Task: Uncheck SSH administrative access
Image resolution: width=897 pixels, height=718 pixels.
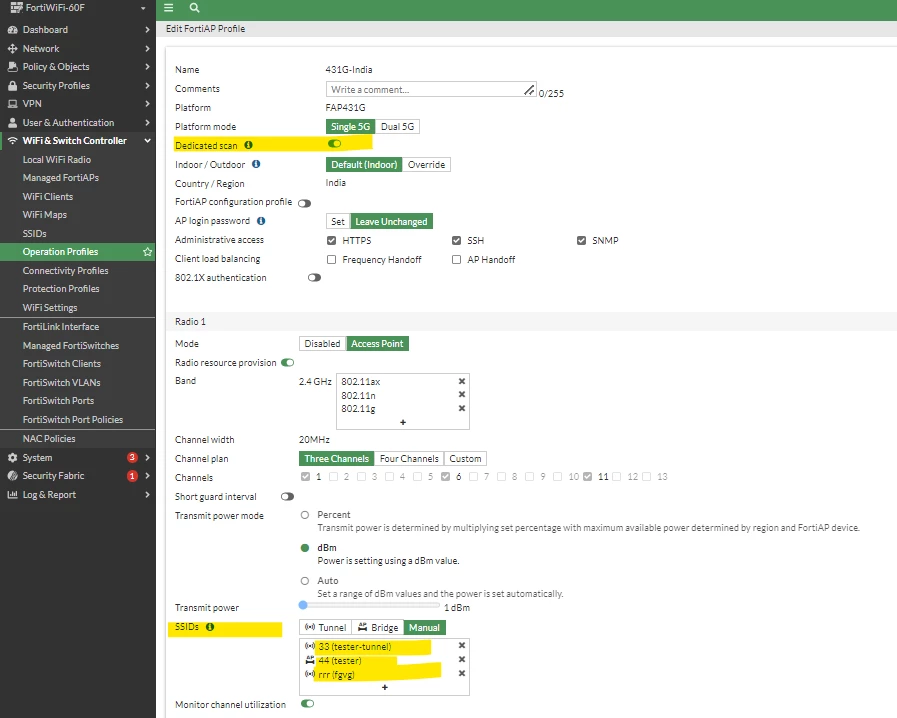Action: coord(456,240)
